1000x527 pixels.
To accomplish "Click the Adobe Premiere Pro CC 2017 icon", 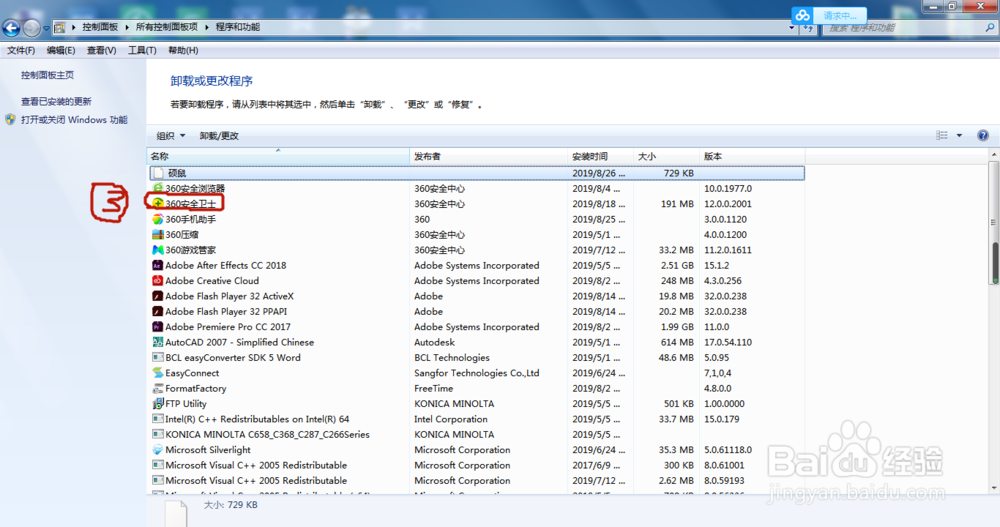I will (x=158, y=327).
